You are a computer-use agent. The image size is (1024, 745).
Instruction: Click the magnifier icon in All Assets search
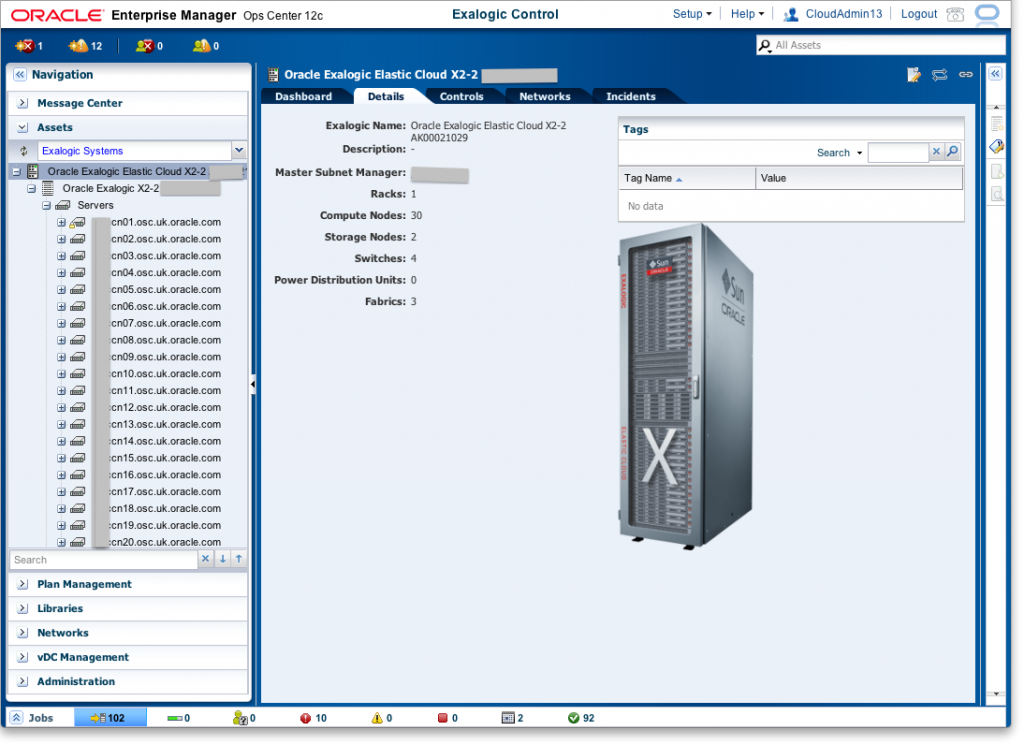point(765,46)
